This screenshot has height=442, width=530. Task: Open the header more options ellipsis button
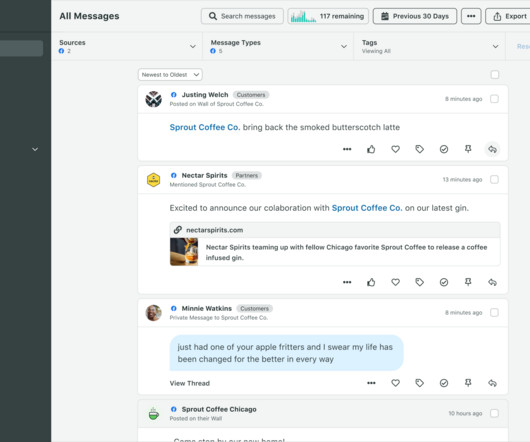471,16
